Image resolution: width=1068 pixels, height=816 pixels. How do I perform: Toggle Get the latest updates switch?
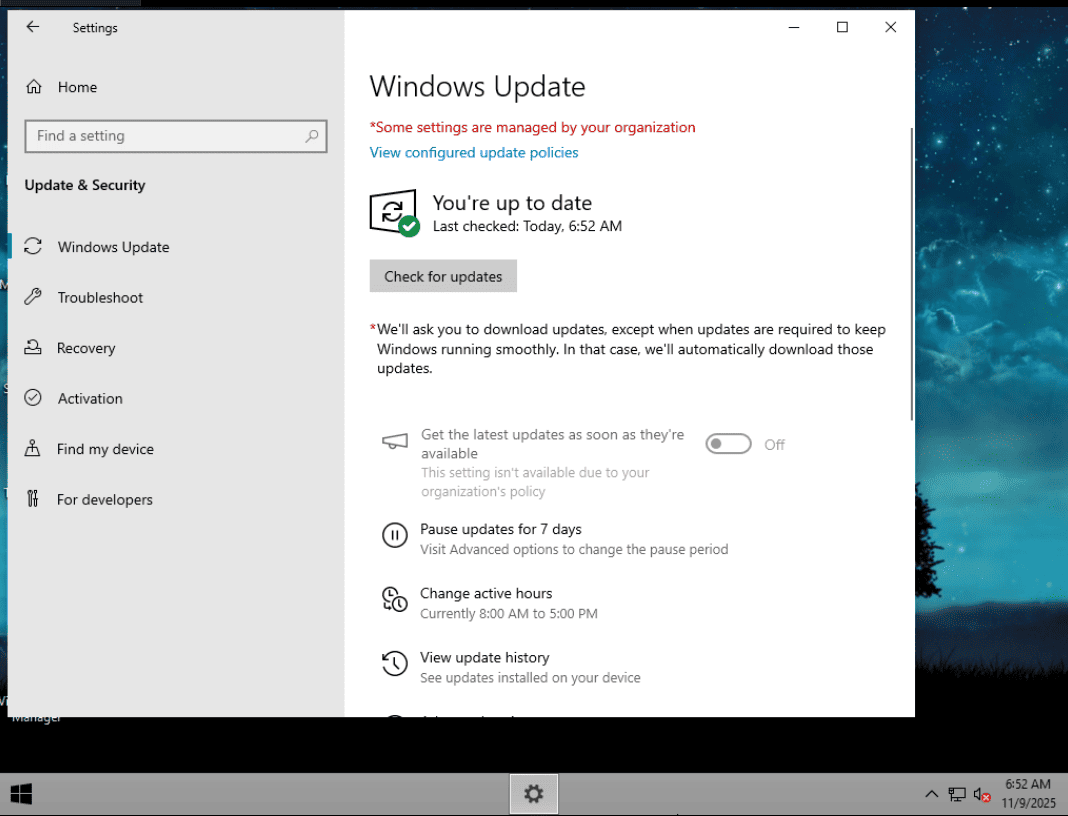[728, 444]
